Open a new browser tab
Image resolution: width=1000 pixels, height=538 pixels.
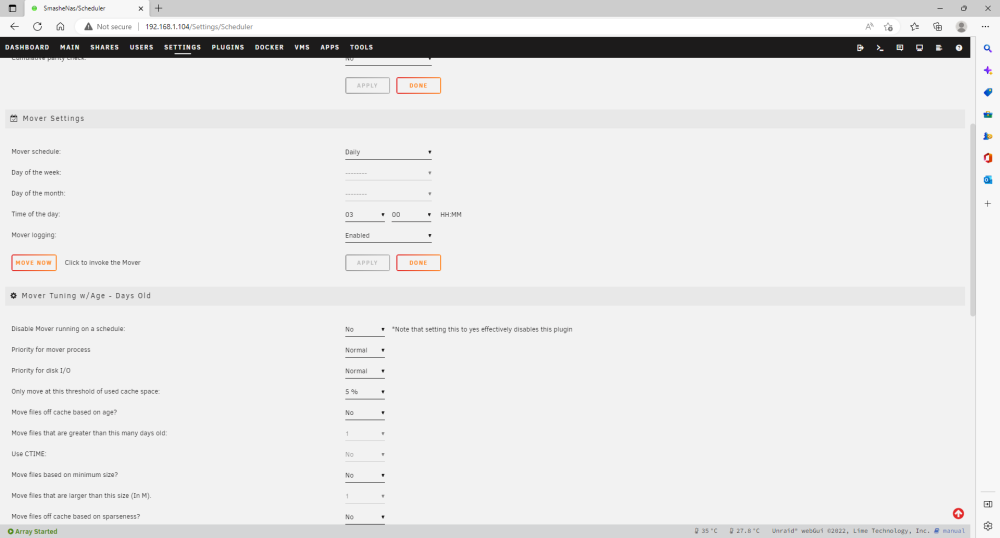[159, 8]
